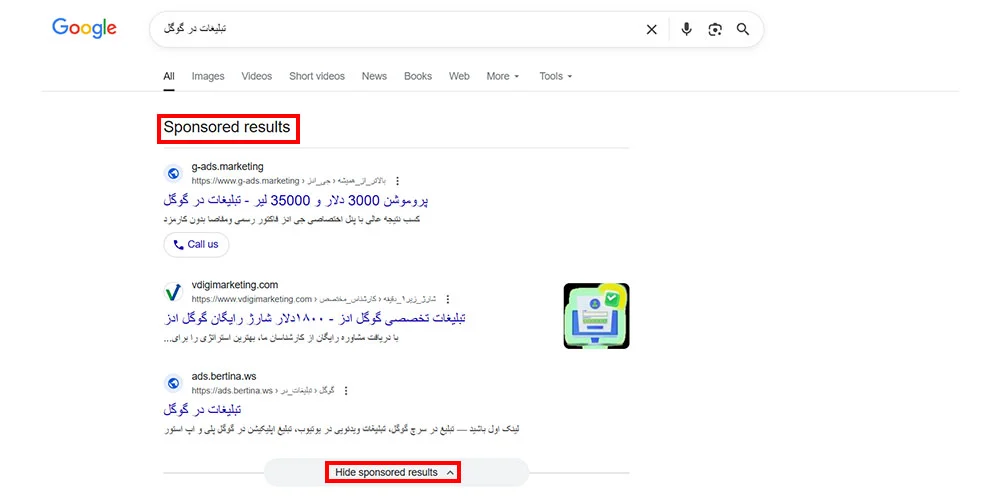Click the vdigimarketing.com V logo favicon
Viewport: 1000px width, 500px height.
point(173,292)
